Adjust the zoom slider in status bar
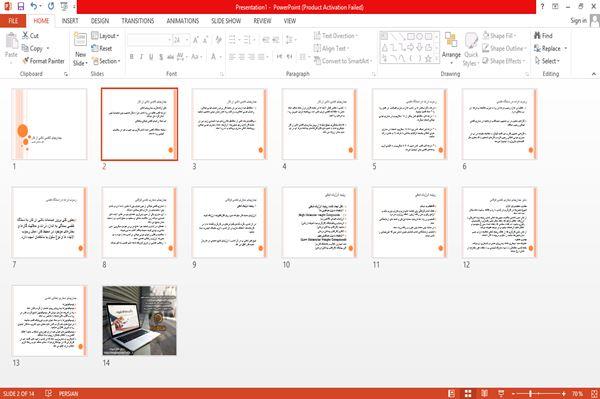 coord(531,393)
